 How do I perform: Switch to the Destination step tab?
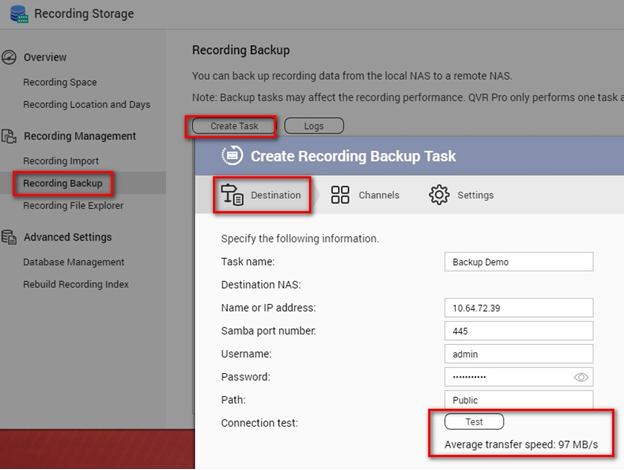click(262, 195)
